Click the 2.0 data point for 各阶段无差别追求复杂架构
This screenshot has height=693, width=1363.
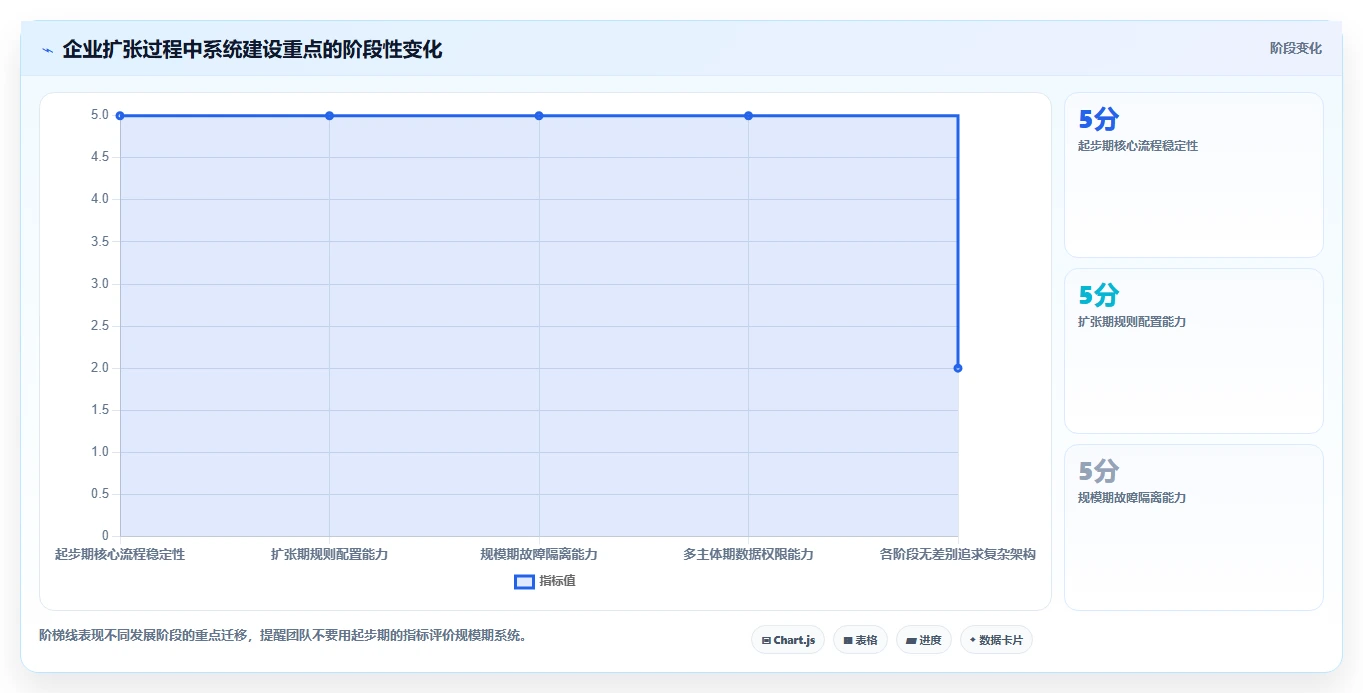click(958, 368)
